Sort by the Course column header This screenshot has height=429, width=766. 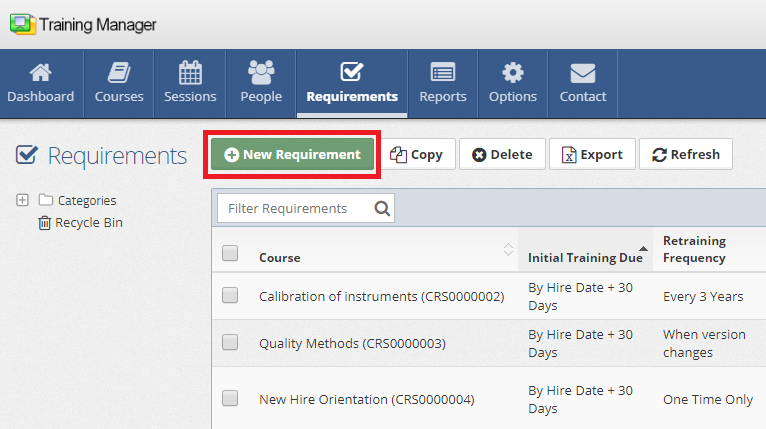point(279,257)
